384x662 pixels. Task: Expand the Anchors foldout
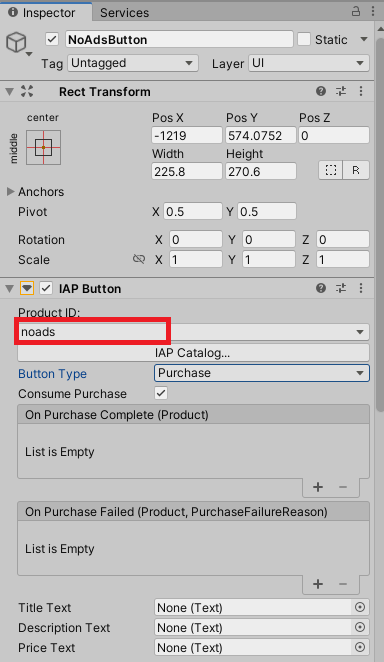11,192
